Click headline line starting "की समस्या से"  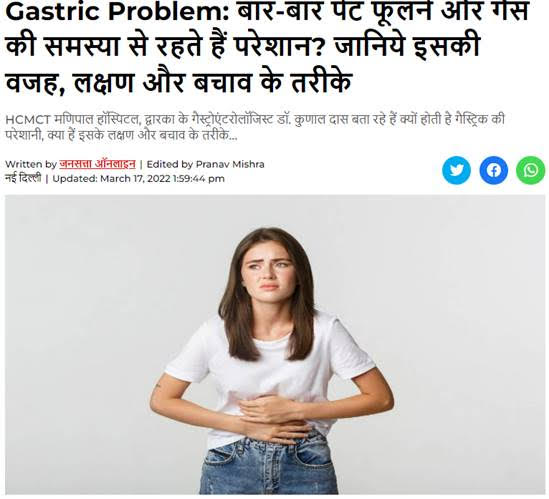tap(242, 46)
